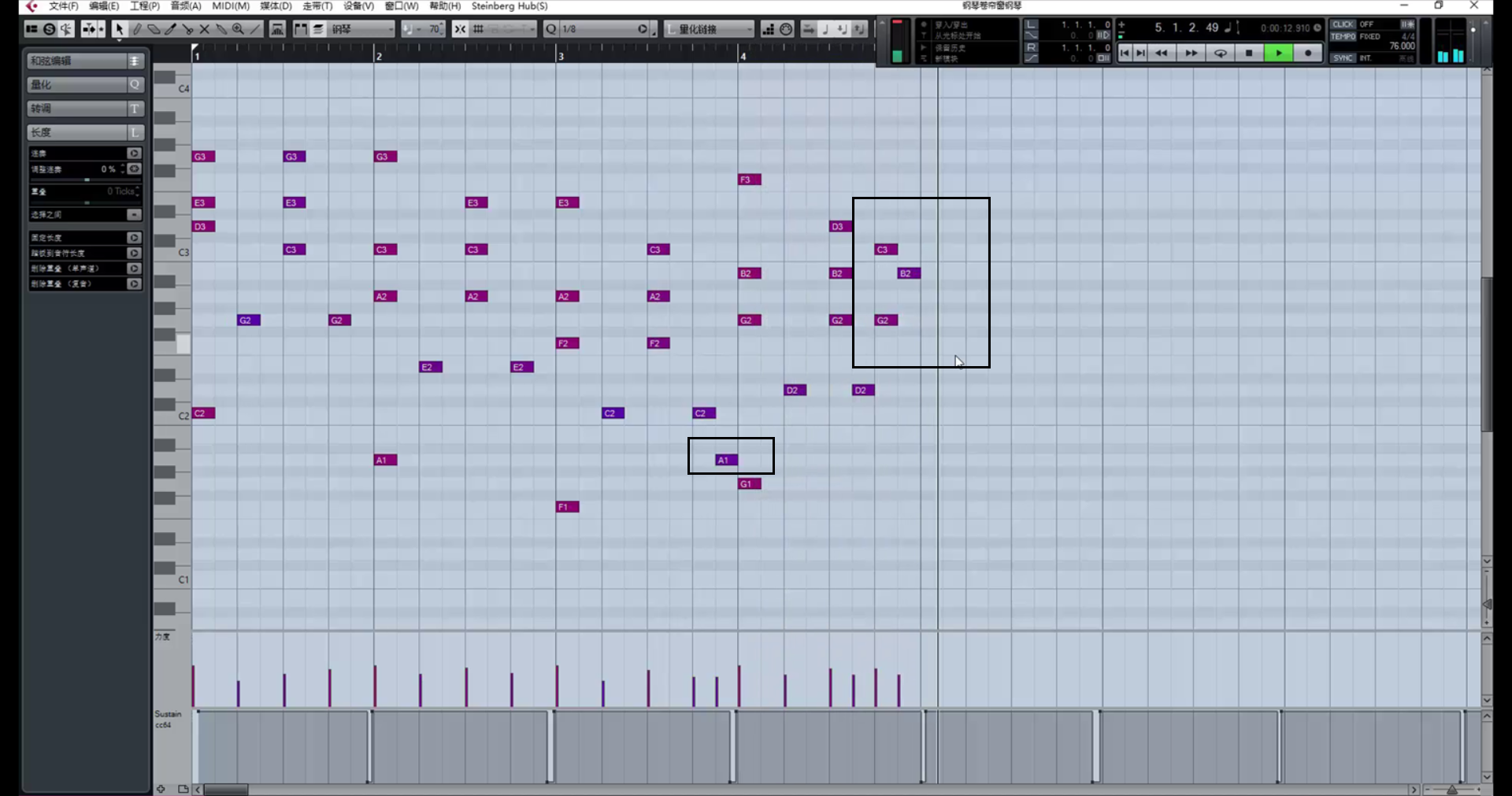1512x796 pixels.
Task: Click the MIDI input round icon
Action: 786,29
